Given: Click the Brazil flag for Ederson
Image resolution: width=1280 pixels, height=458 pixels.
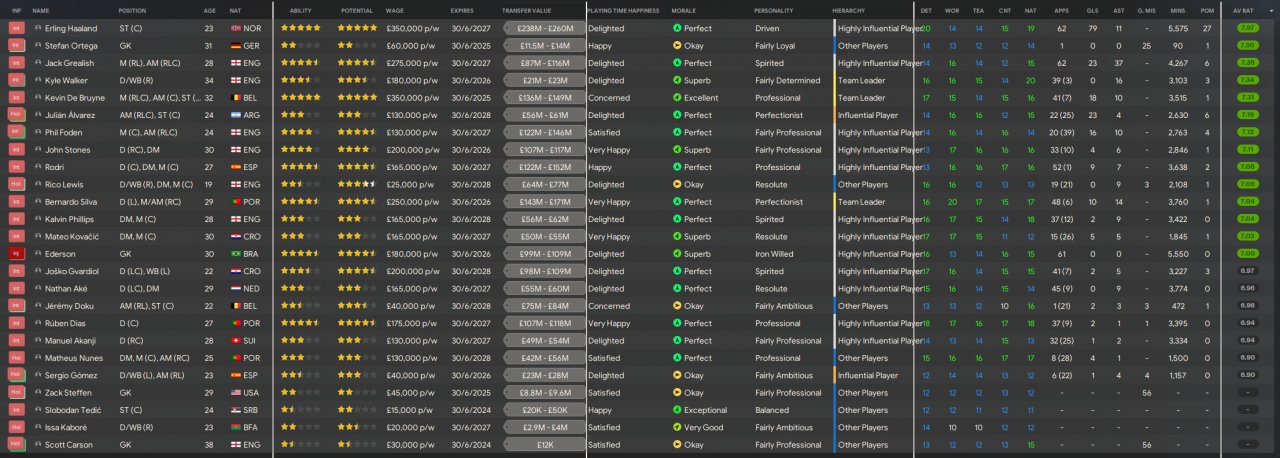Looking at the screenshot, I should tap(236, 254).
